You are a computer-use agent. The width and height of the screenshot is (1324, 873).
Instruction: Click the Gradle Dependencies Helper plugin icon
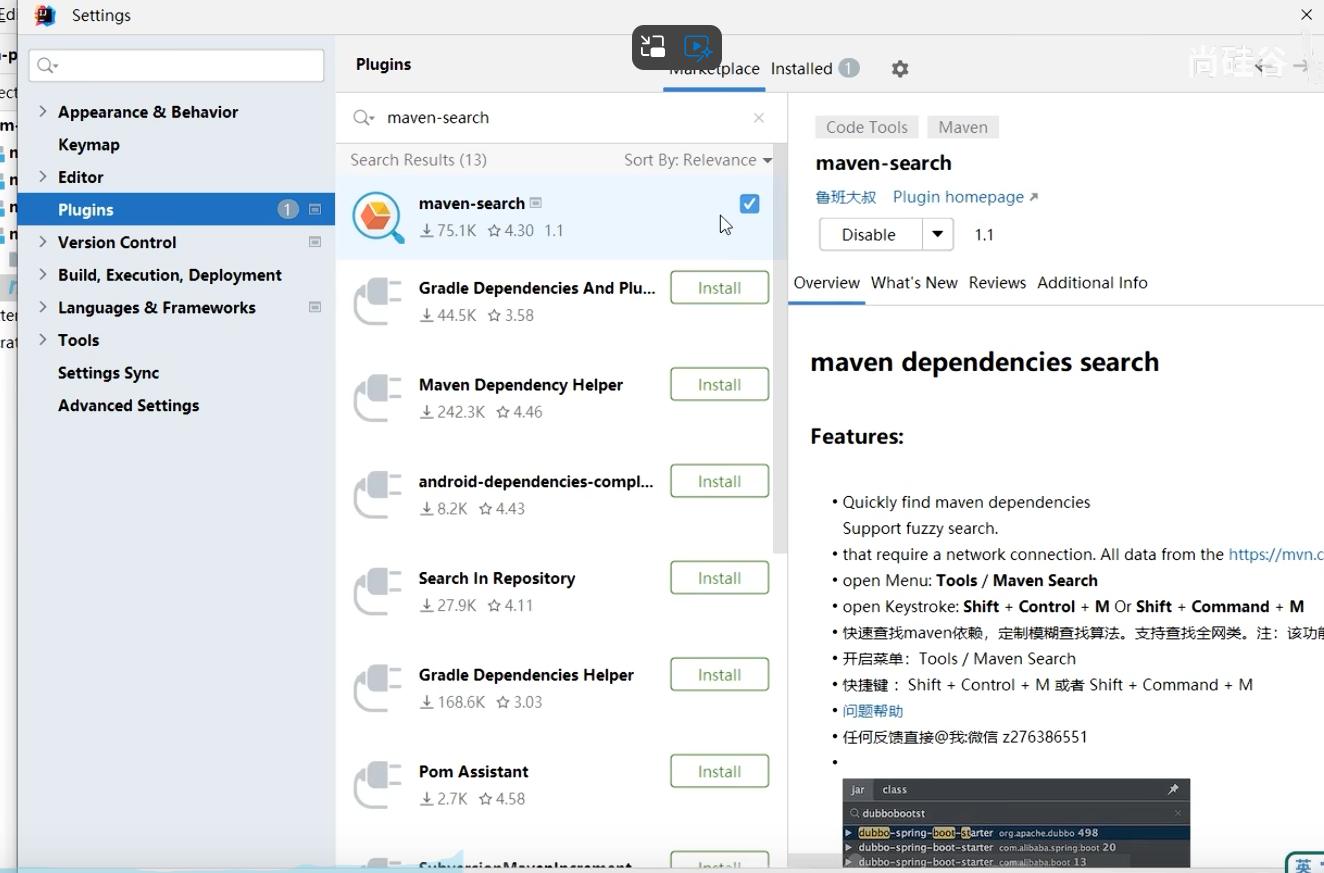tap(378, 689)
